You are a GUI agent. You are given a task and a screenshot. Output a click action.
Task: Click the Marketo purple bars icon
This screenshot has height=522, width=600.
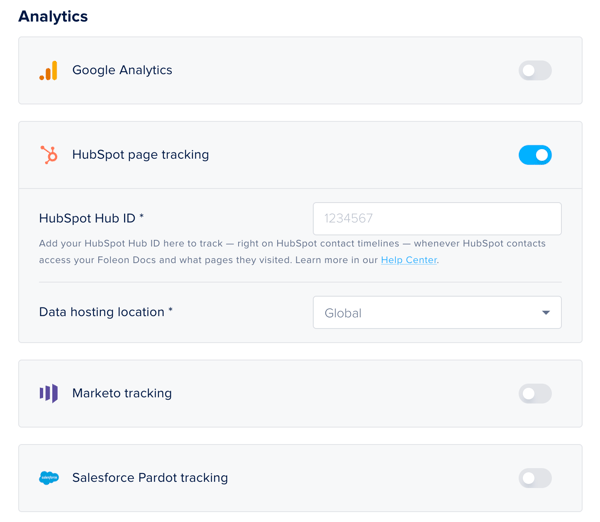(48, 393)
